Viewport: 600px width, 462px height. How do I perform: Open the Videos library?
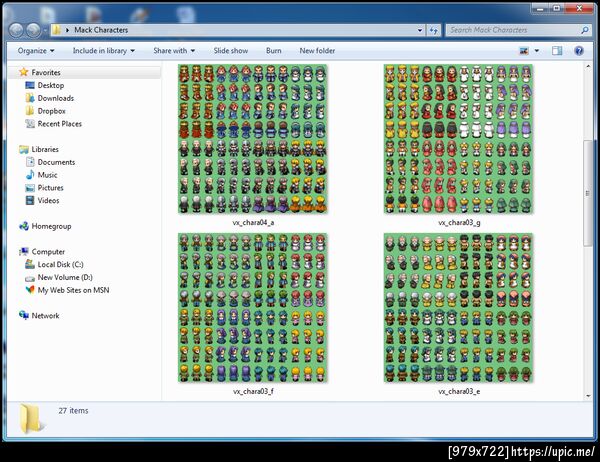point(49,201)
